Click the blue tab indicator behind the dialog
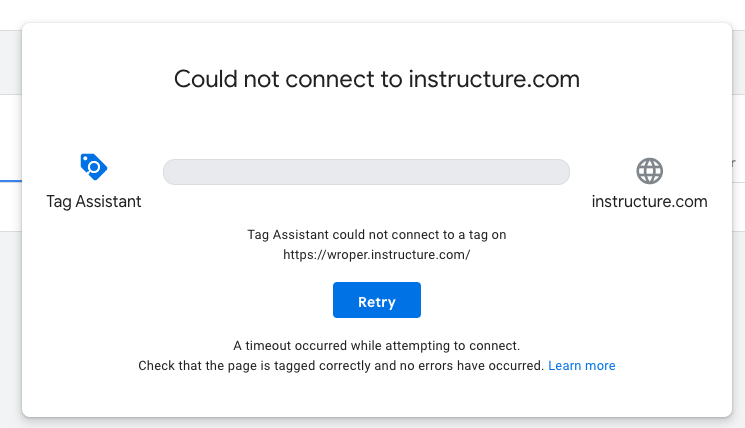The width and height of the screenshot is (745, 428). coord(10,181)
